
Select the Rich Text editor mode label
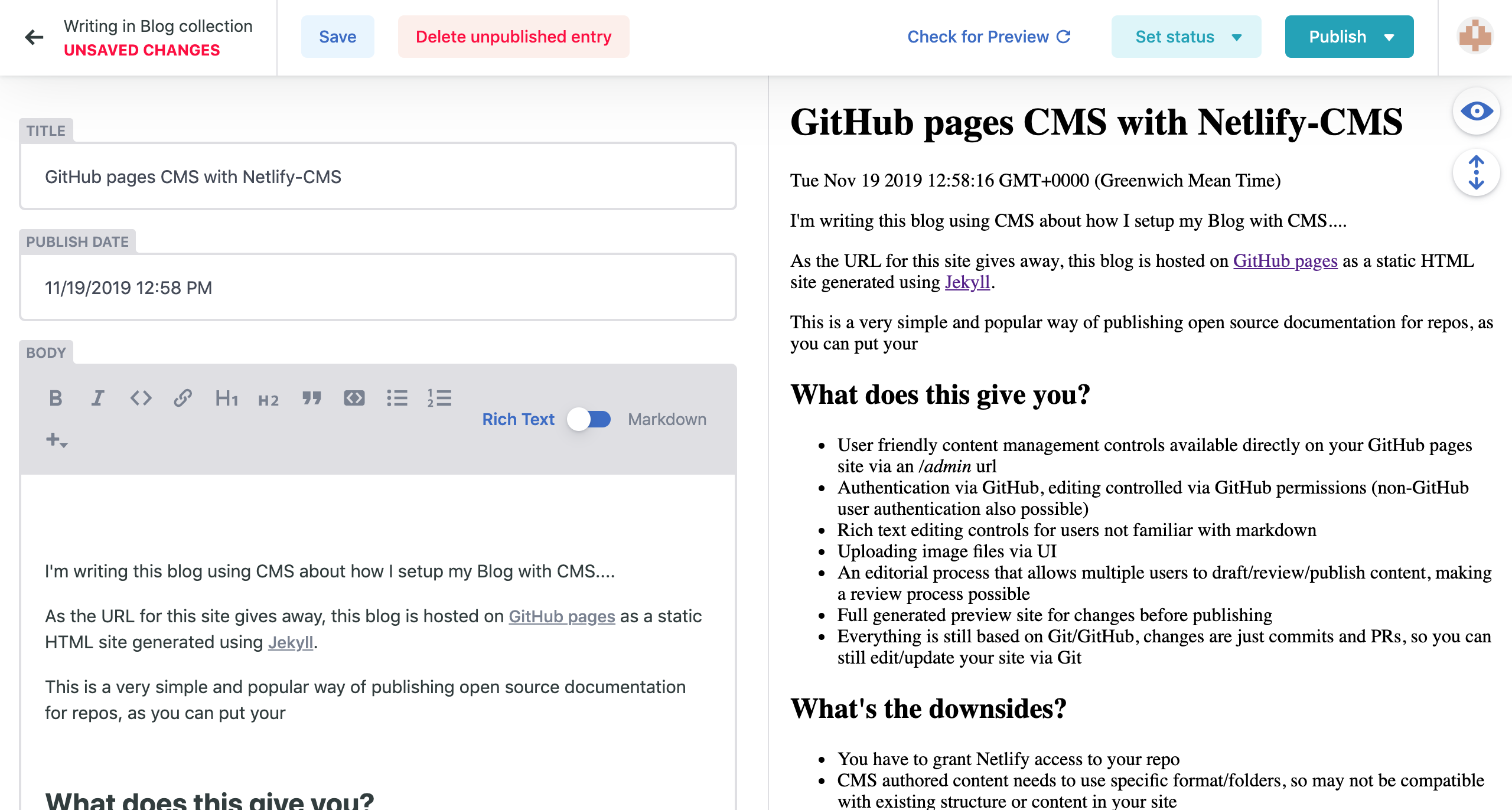[x=518, y=419]
